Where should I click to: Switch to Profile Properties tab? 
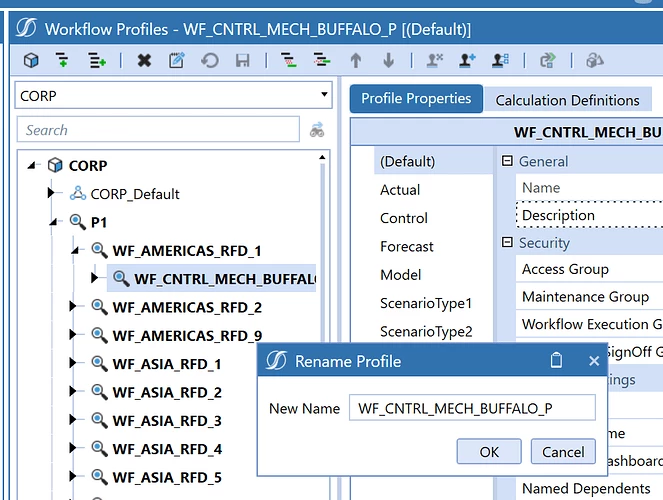click(x=416, y=98)
